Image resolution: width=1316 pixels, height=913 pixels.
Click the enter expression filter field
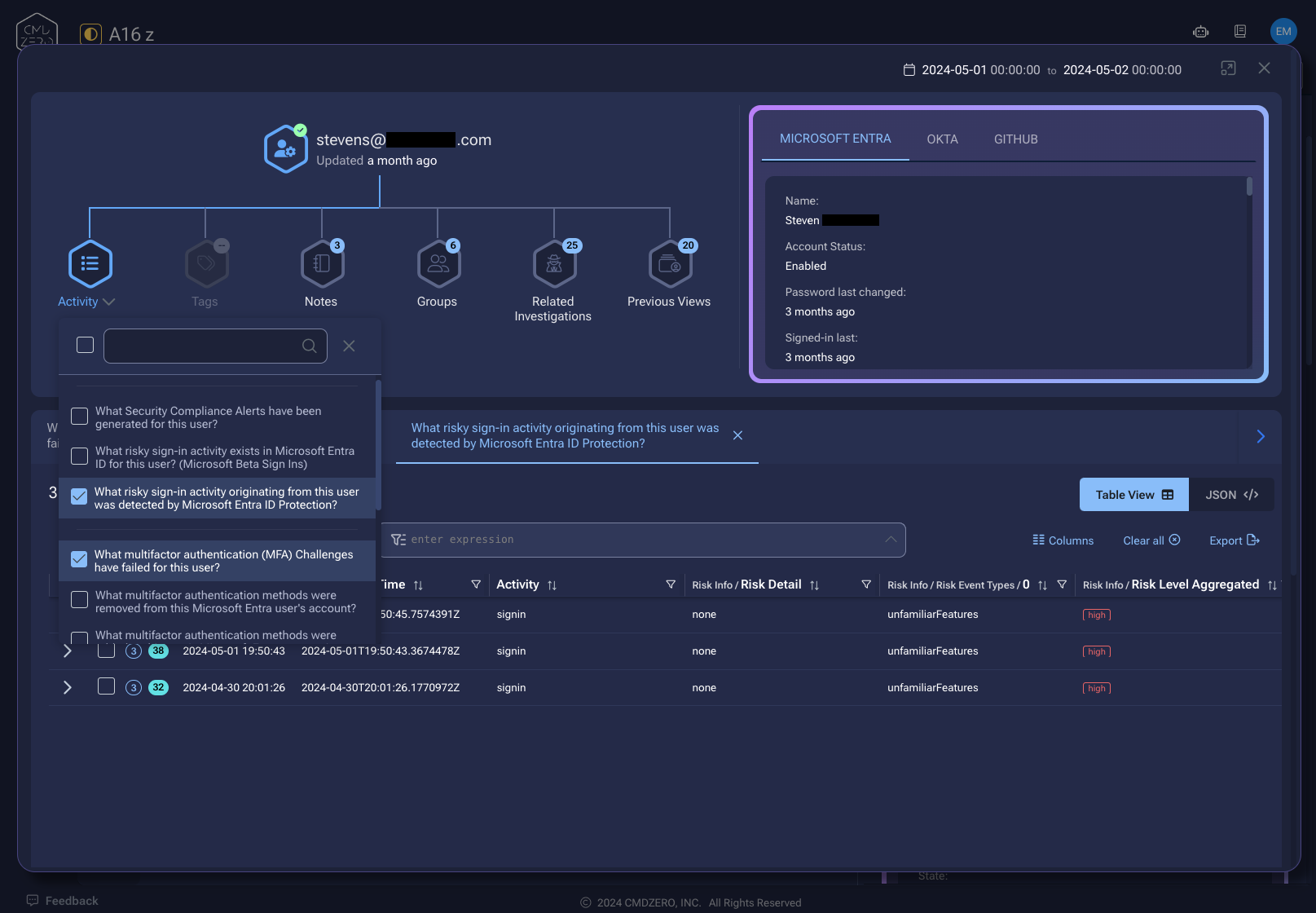(644, 540)
